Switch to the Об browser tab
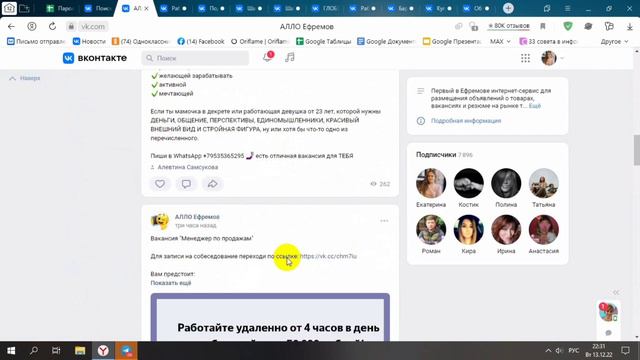Image resolution: width=640 pixels, height=360 pixels. 476,8
